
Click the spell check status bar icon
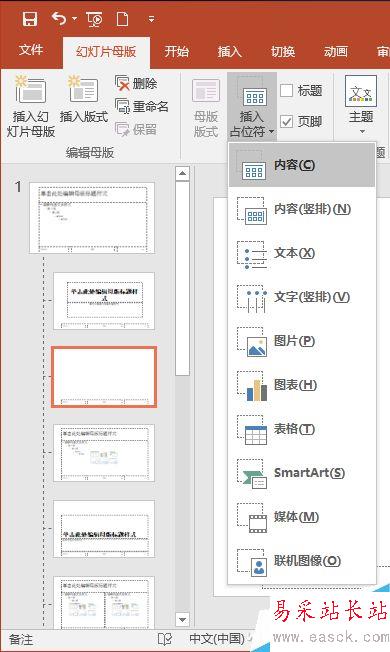pos(165,640)
